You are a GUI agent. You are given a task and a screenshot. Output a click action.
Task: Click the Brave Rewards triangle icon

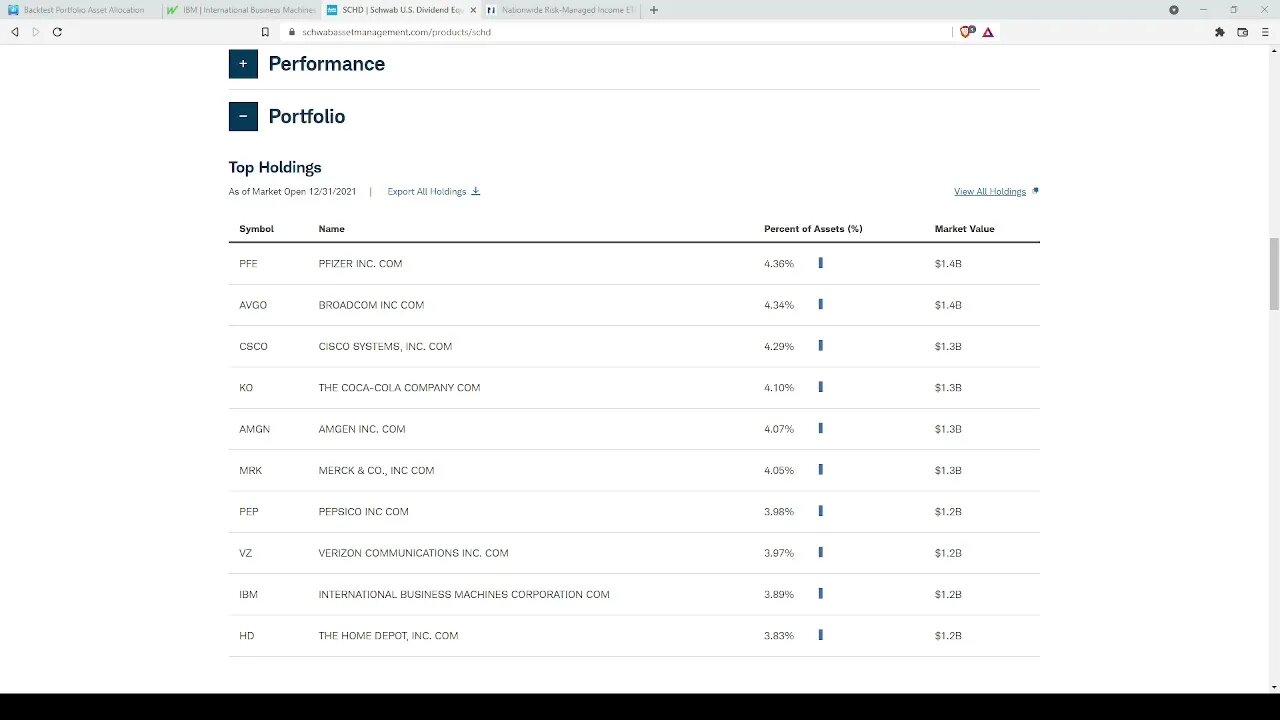coord(988,32)
